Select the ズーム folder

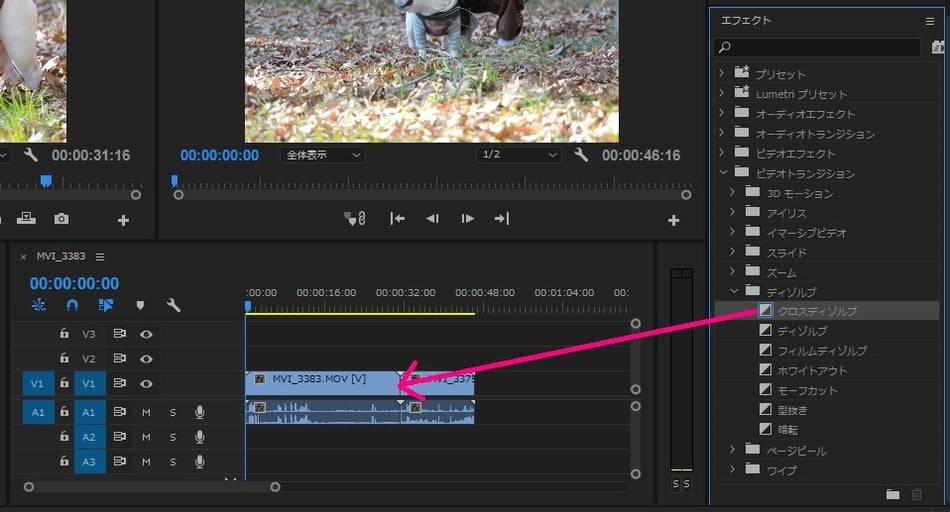point(781,273)
